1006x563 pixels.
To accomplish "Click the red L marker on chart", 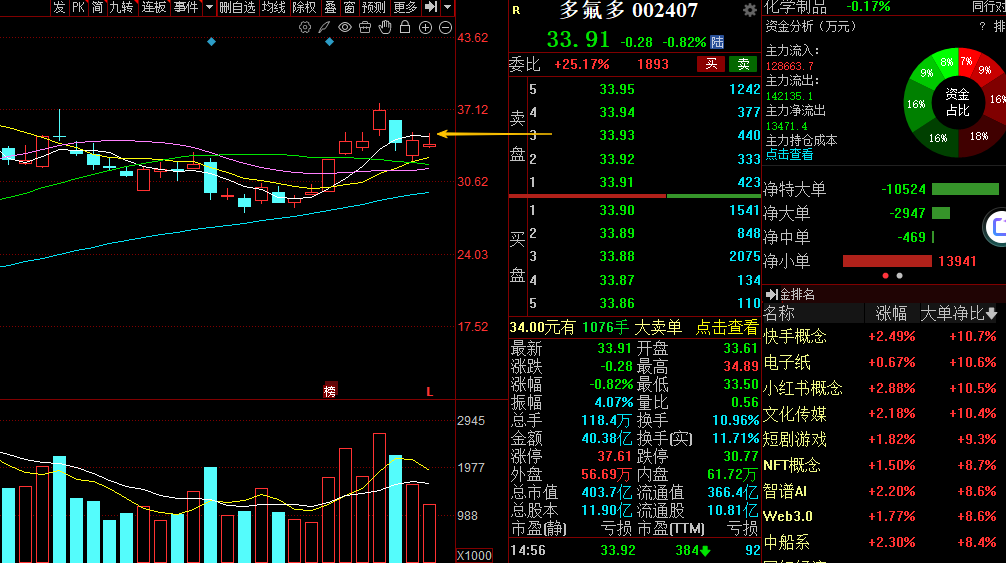I will [430, 392].
